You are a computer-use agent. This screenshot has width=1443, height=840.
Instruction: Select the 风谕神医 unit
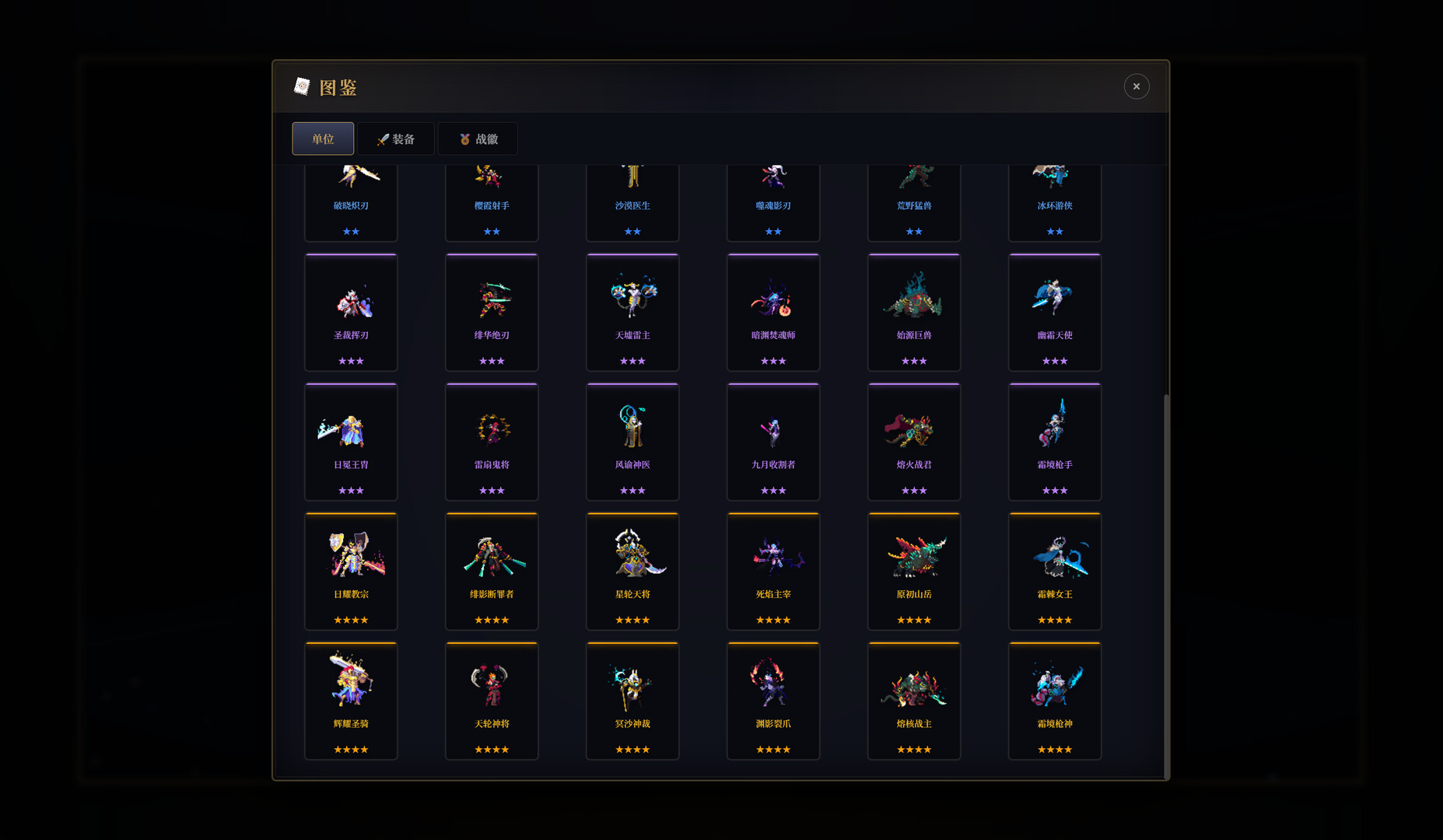[x=632, y=442]
